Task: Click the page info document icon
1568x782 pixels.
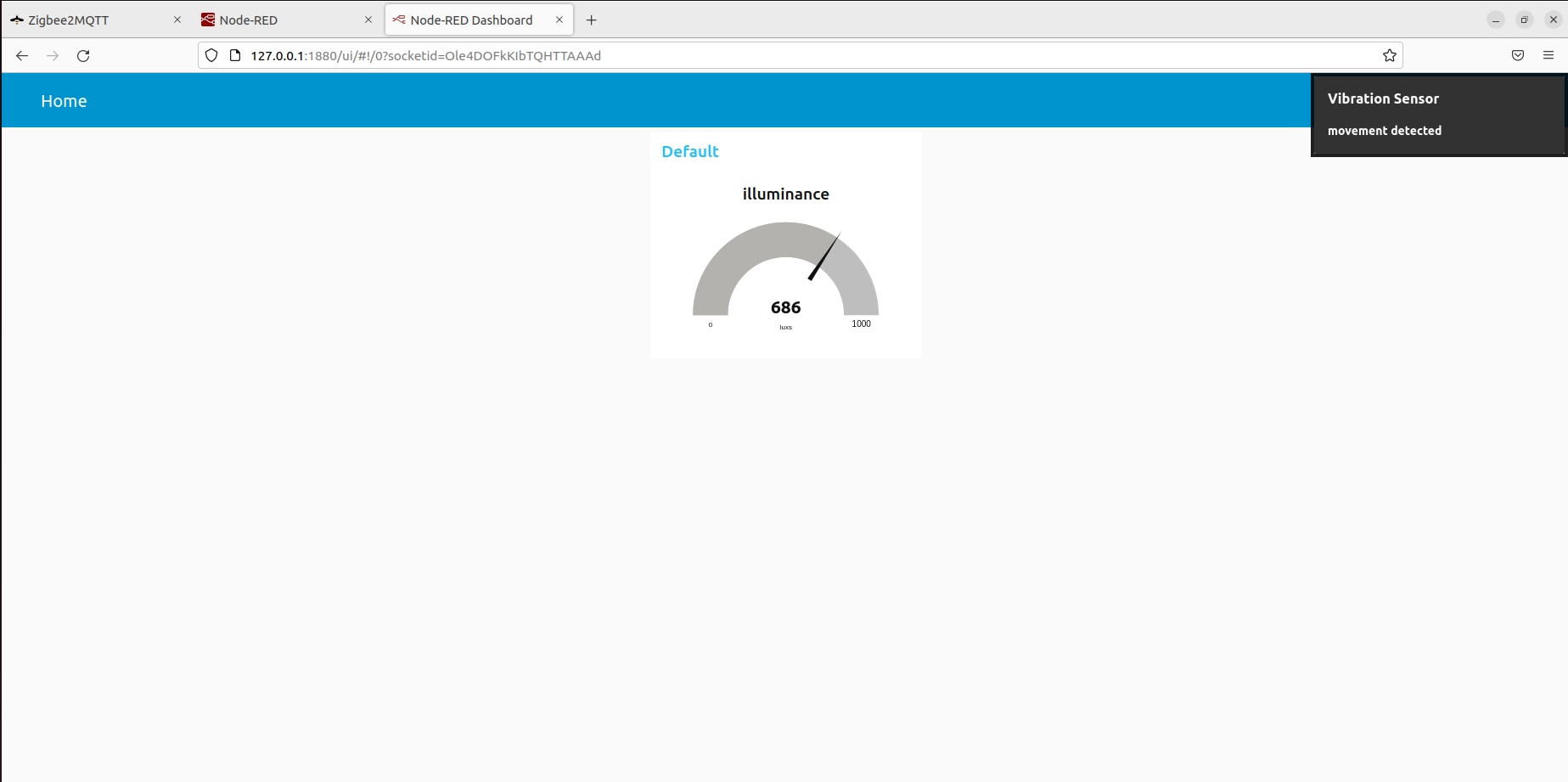Action: pyautogui.click(x=235, y=56)
